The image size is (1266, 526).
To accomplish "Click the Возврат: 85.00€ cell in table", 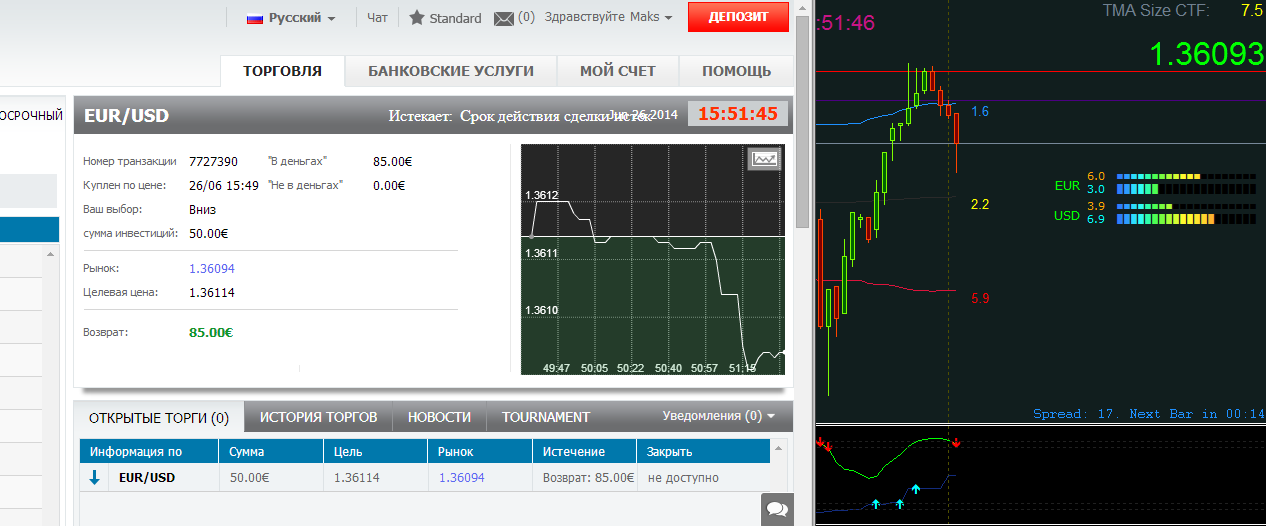I will pyautogui.click(x=588, y=478).
